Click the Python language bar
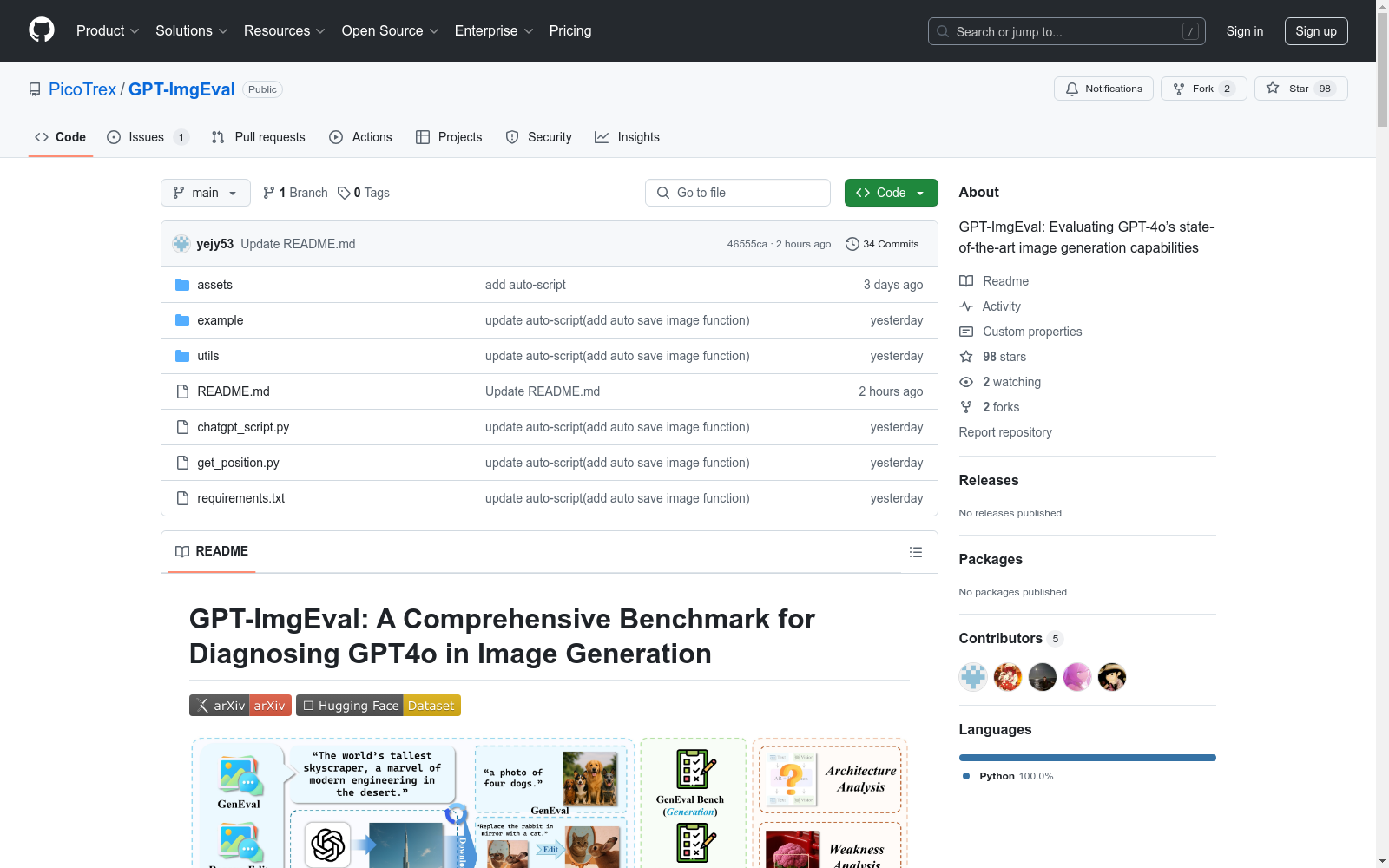This screenshot has height=868, width=1389. pyautogui.click(x=1088, y=758)
